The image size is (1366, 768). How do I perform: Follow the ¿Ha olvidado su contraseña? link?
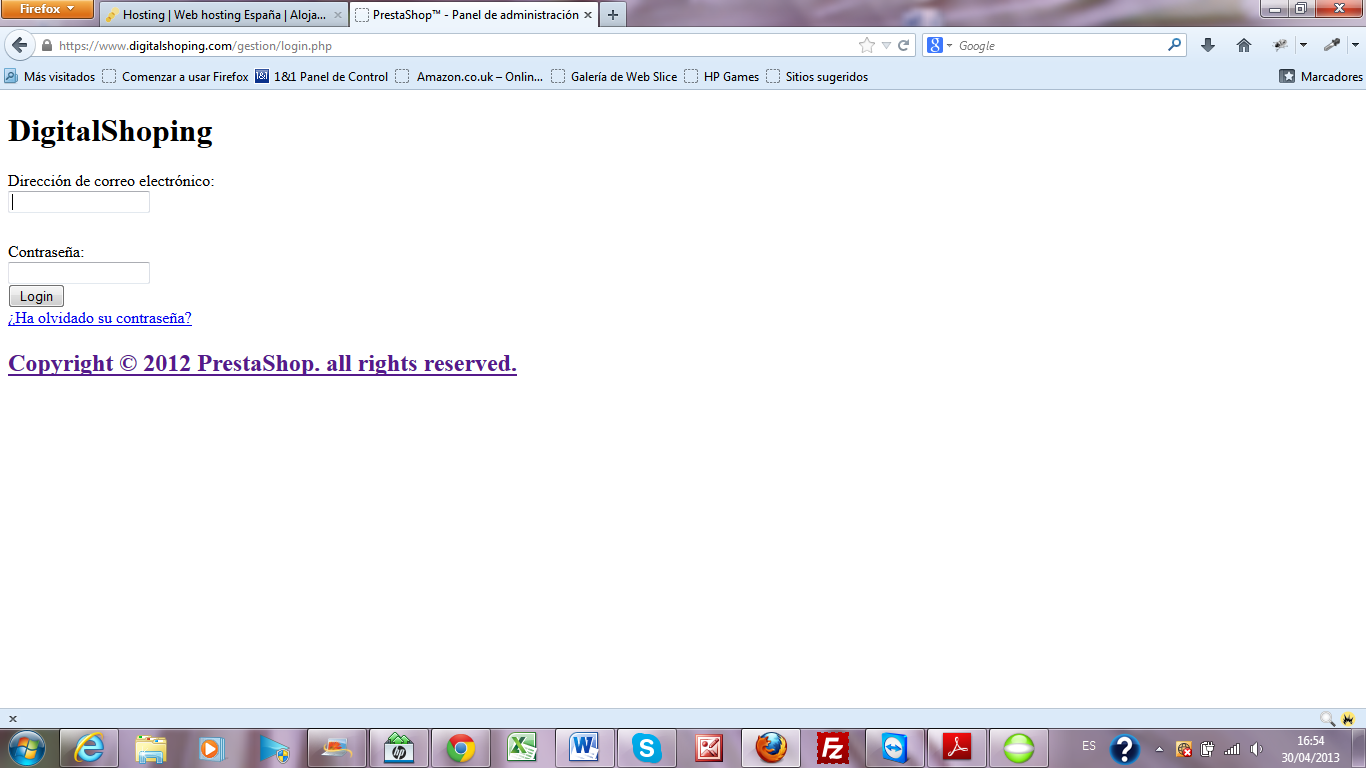point(100,318)
